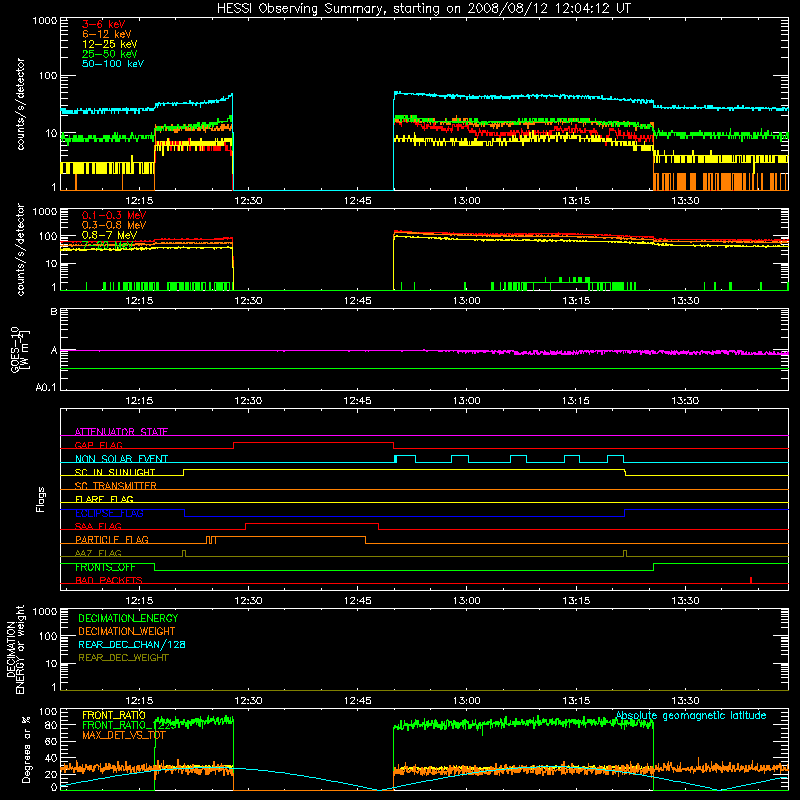
Task: Click the HESSI Observing Summary title text
Action: click(x=423, y=9)
